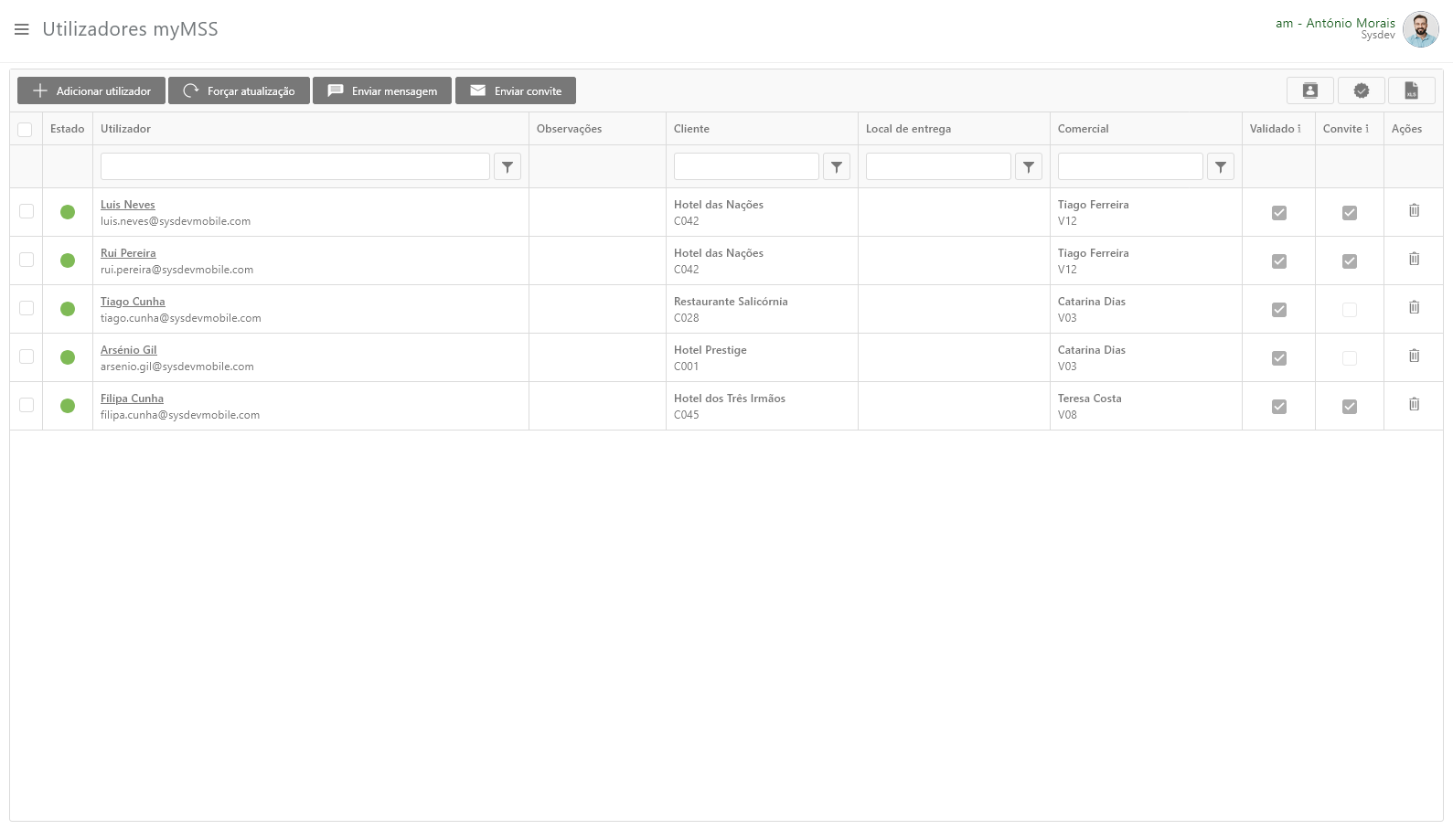Check the row checkbox for Arsénio Gil
Viewport: 1453px width, 840px height.
point(27,356)
